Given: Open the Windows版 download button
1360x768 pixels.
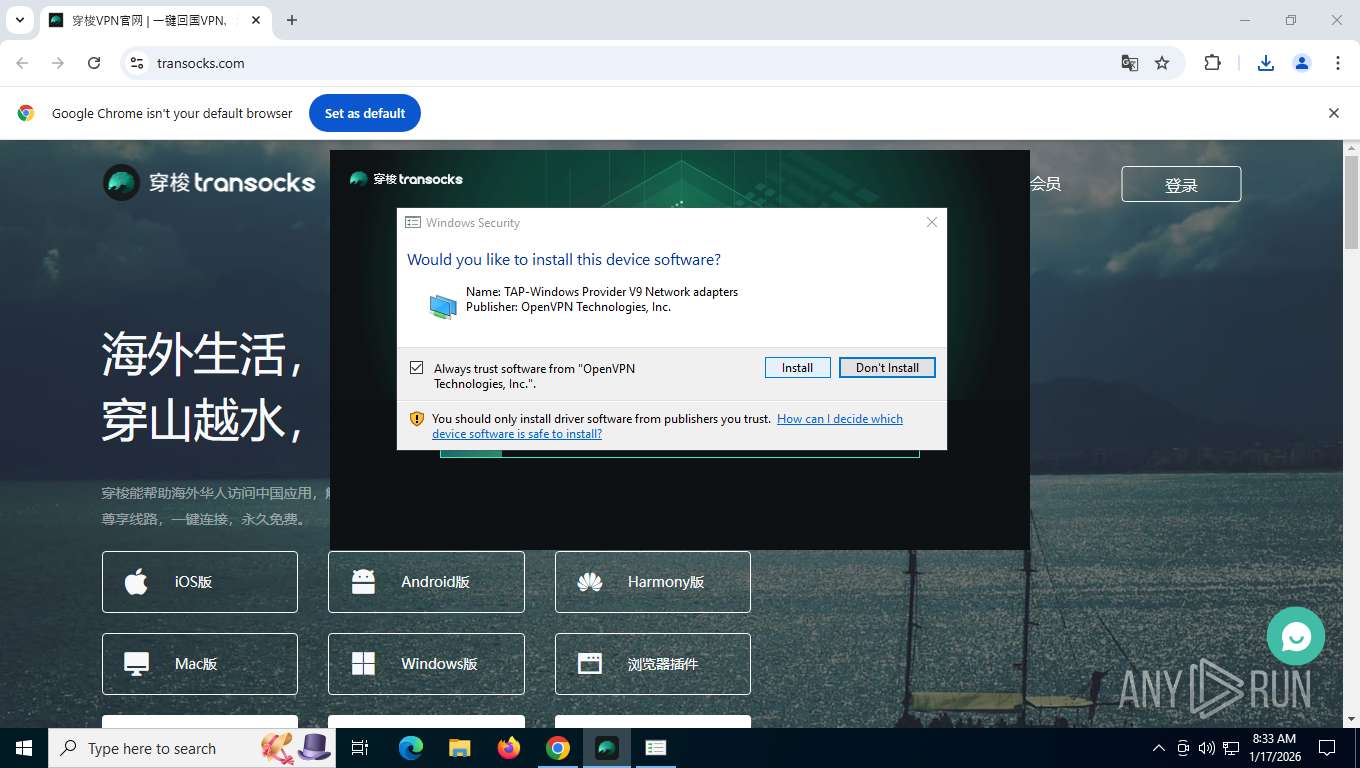Looking at the screenshot, I should pyautogui.click(x=426, y=664).
